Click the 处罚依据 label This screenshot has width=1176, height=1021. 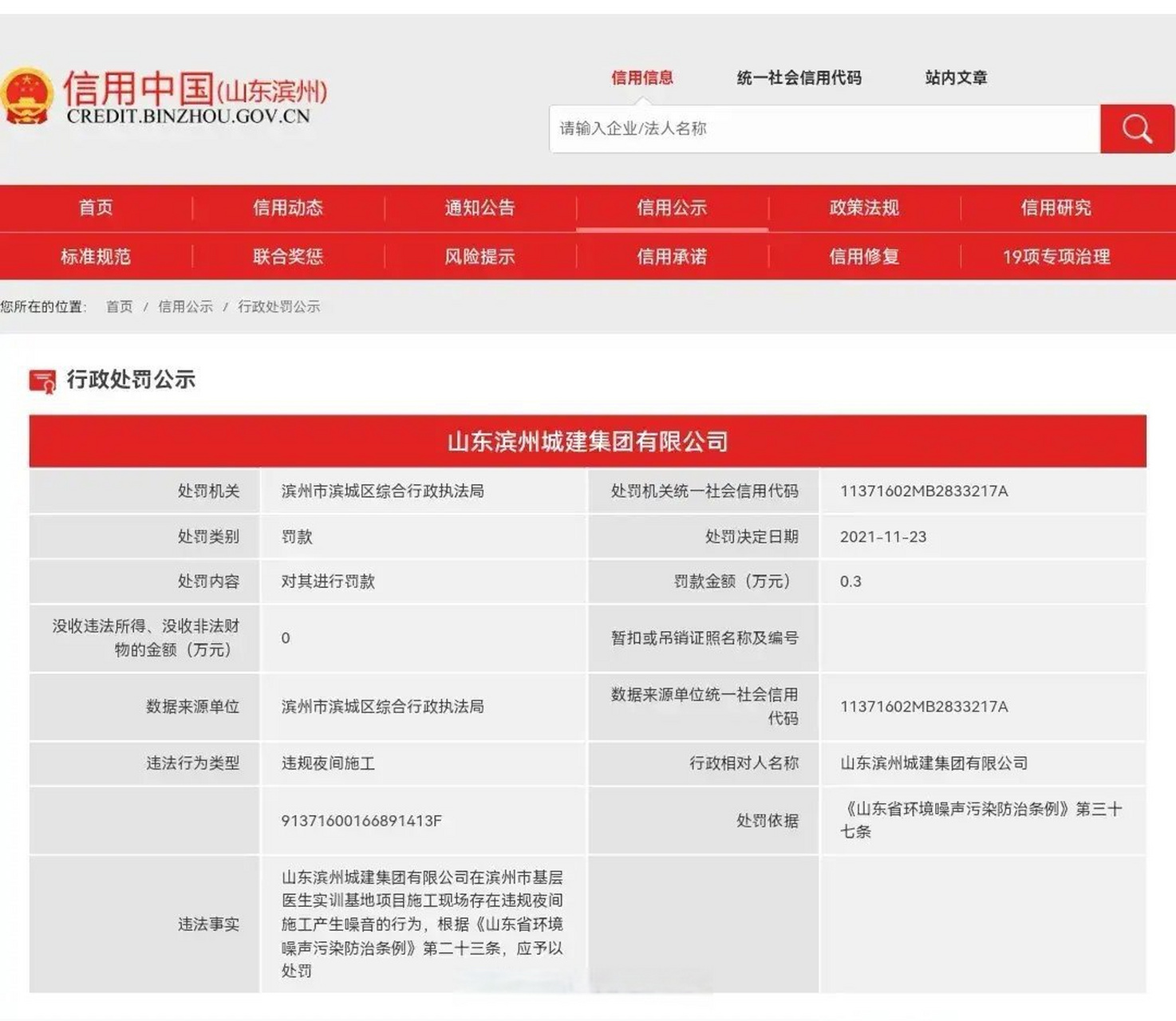768,821
